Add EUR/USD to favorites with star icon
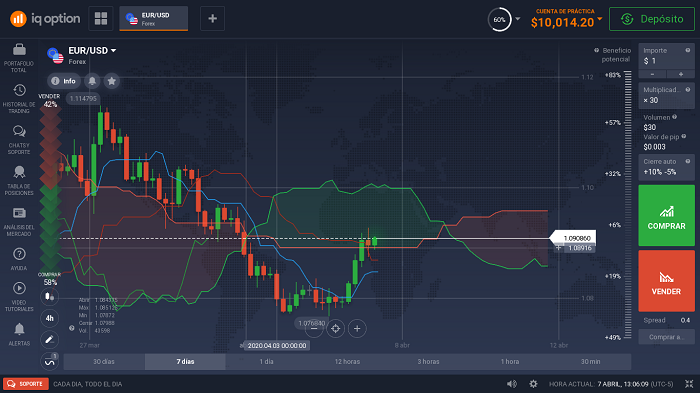This screenshot has height=393, width=700. coord(112,81)
